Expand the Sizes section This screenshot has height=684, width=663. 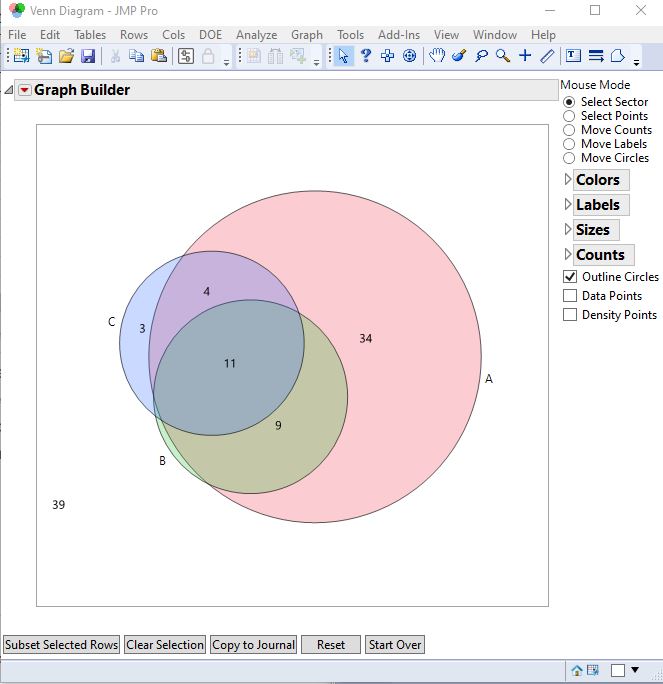coord(592,230)
